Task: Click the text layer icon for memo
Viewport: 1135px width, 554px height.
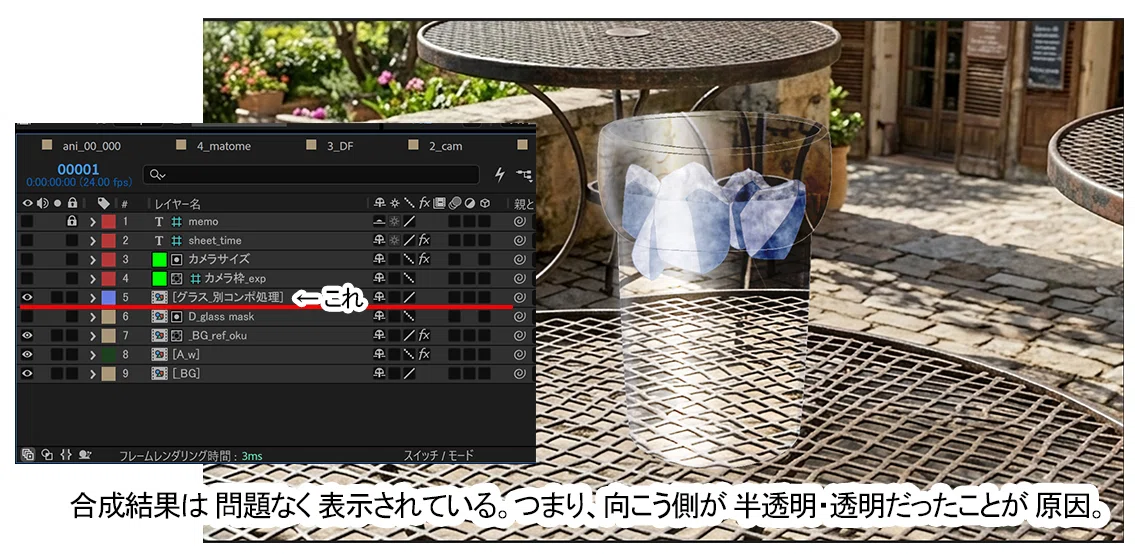Action: point(159,222)
